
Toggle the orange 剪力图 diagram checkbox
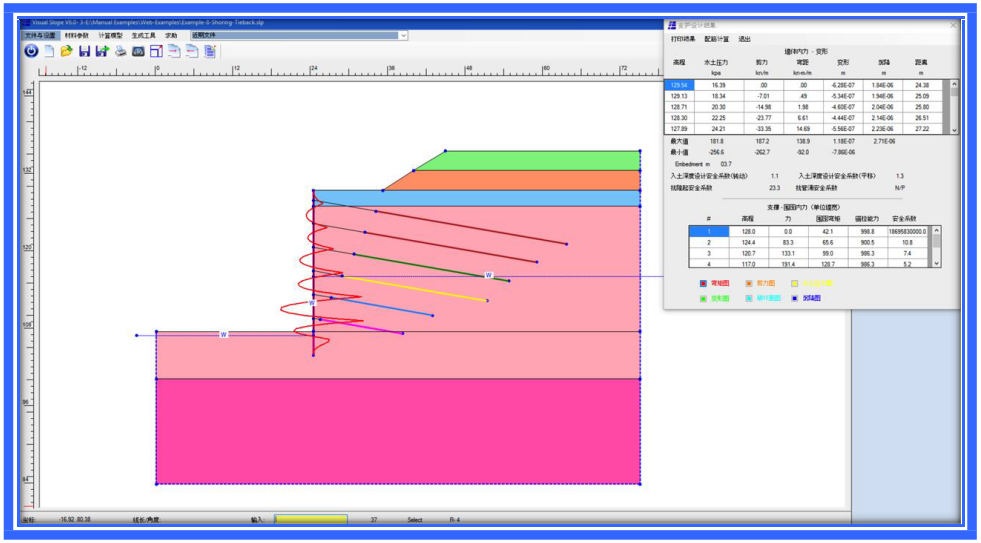click(750, 283)
